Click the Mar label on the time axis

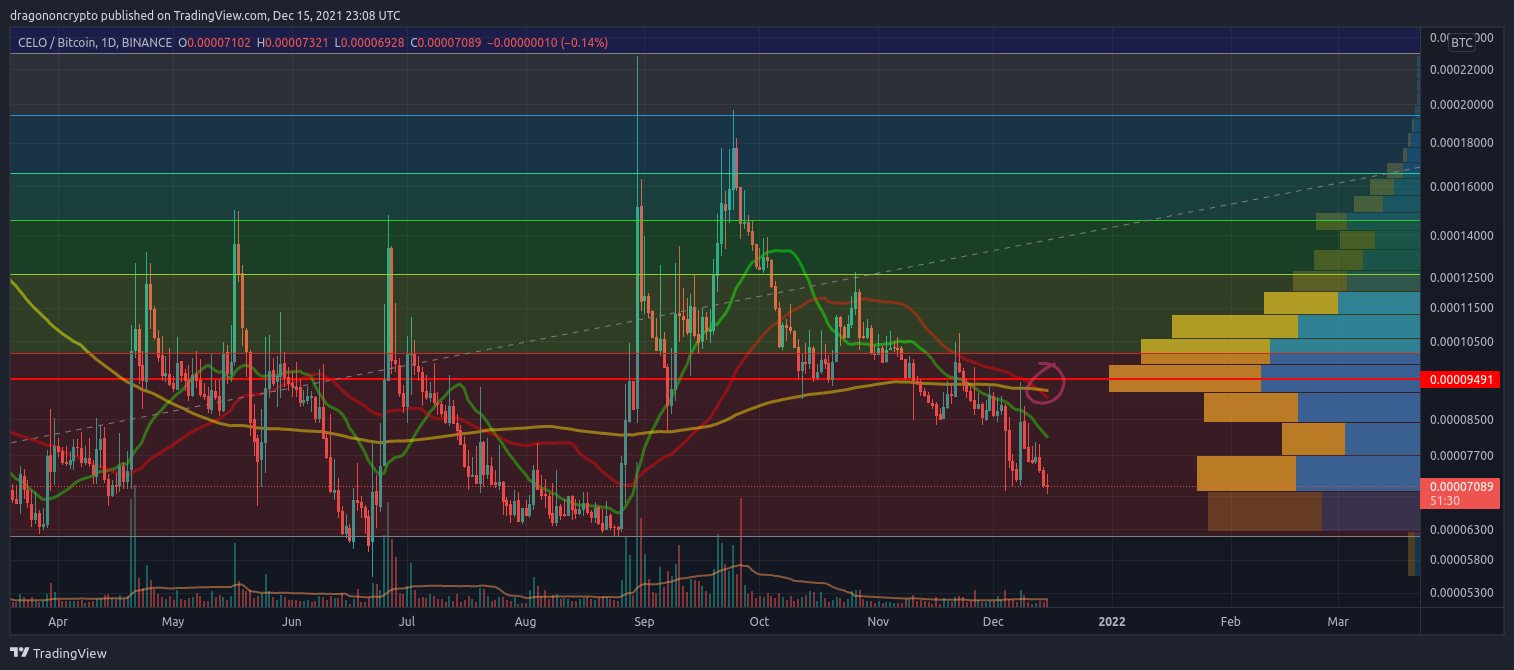click(1337, 622)
